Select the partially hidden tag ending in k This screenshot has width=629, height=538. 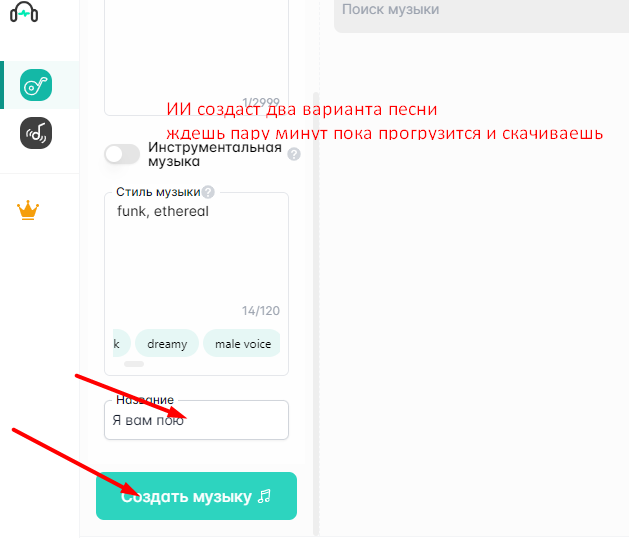121,343
